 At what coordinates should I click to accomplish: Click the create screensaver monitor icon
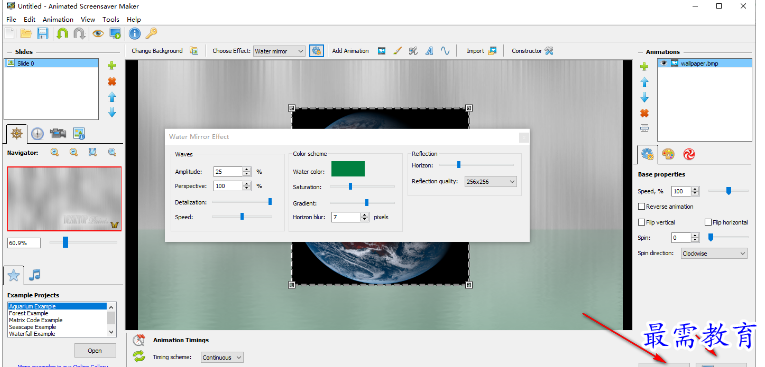pos(115,33)
